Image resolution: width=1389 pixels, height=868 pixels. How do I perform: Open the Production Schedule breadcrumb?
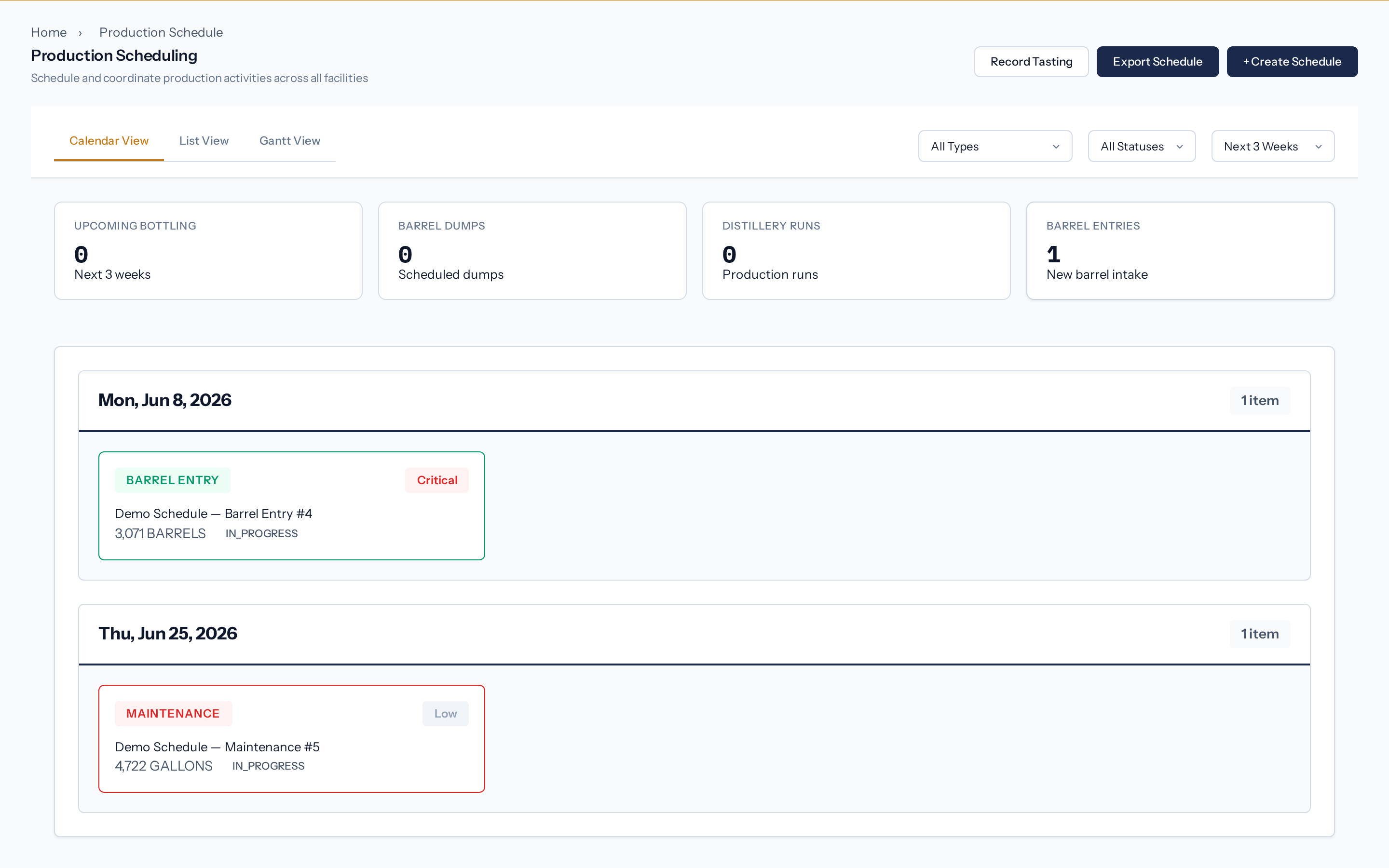tap(161, 32)
